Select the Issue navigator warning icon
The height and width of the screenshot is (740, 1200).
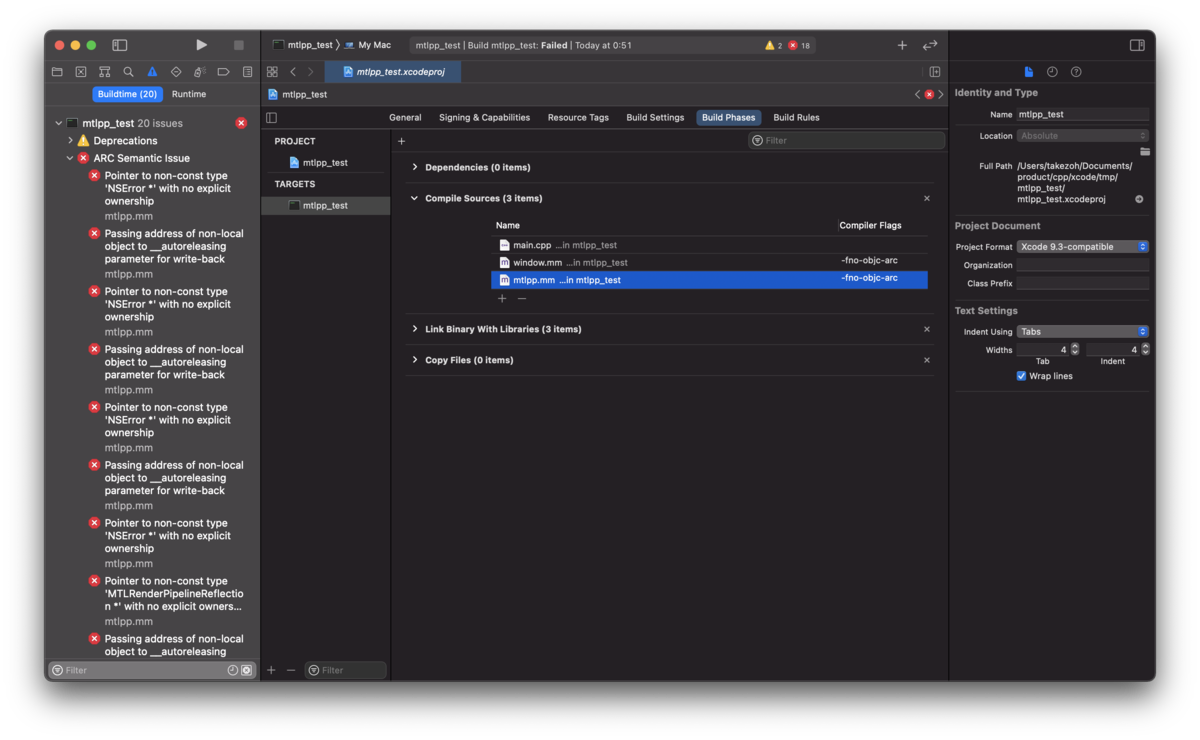click(x=152, y=72)
